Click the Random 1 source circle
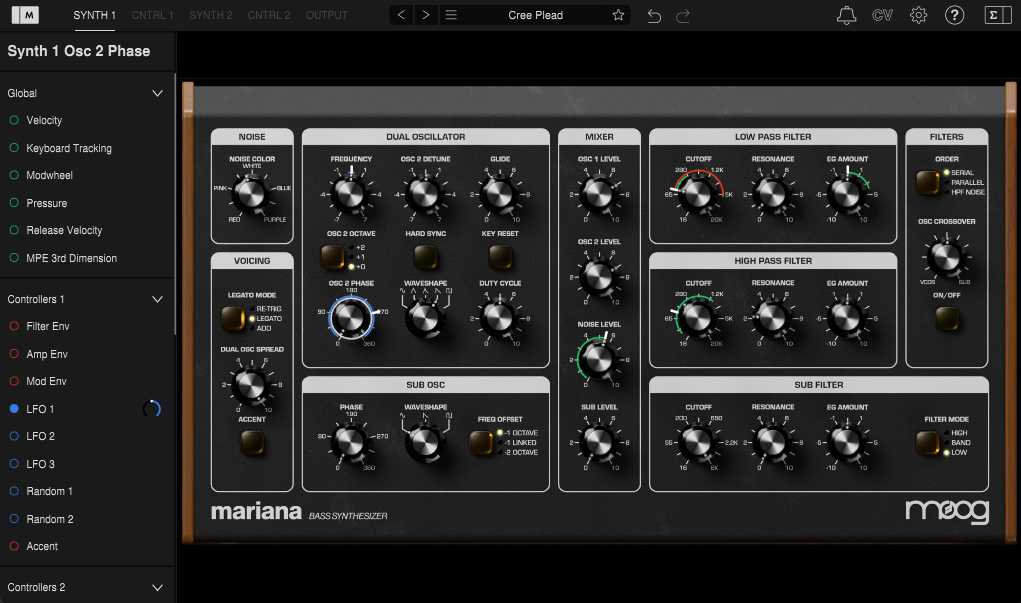Image resolution: width=1021 pixels, height=603 pixels. click(x=14, y=491)
